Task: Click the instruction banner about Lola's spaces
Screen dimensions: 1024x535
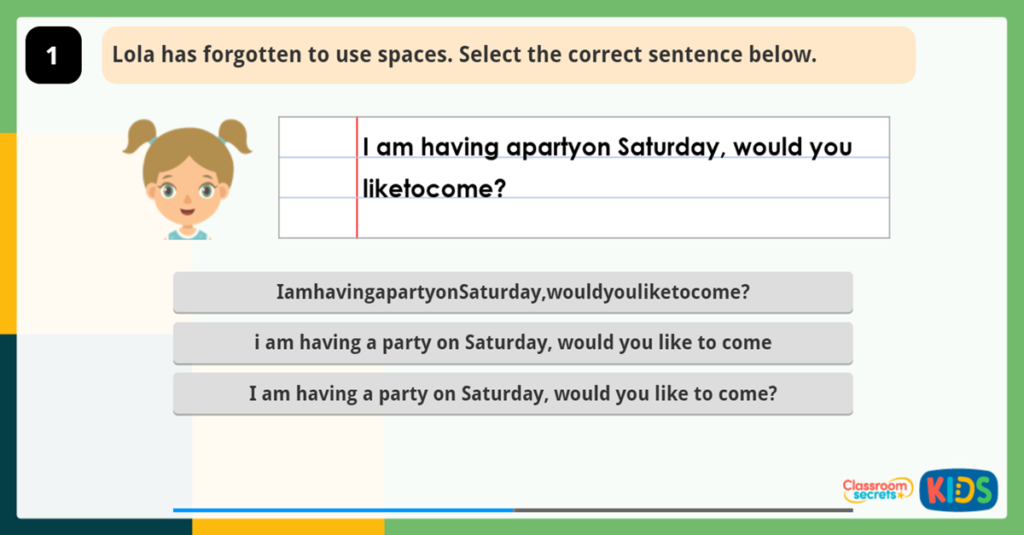Action: pyautogui.click(x=509, y=55)
